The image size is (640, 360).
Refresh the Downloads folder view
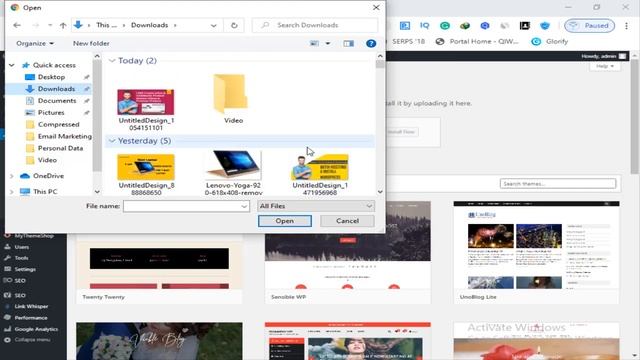(x=234, y=25)
